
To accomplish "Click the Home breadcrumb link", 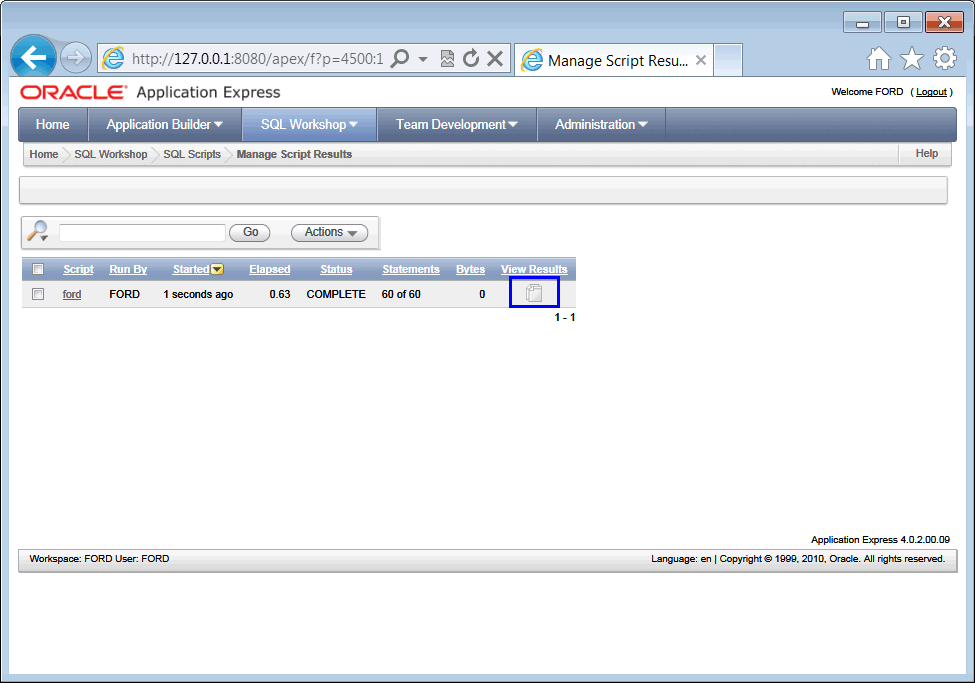I will pos(44,154).
